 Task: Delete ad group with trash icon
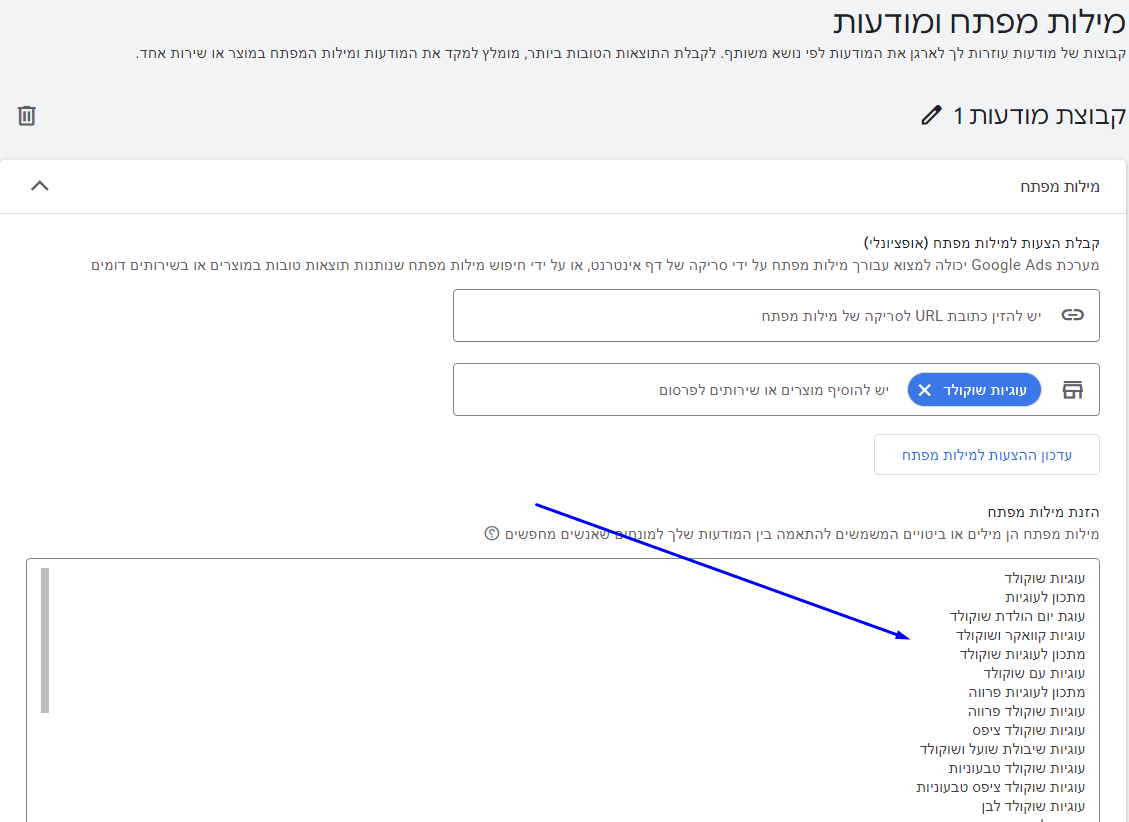tap(27, 115)
